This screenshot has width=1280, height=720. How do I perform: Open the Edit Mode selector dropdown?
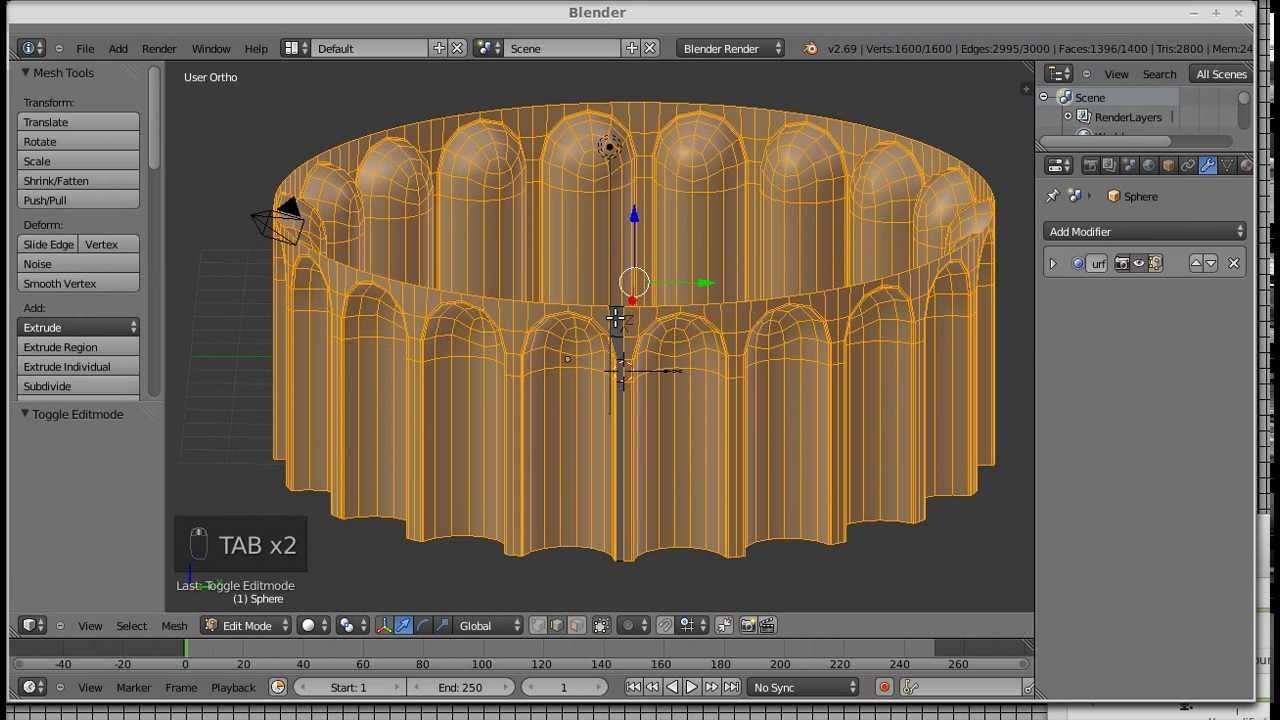click(x=246, y=626)
